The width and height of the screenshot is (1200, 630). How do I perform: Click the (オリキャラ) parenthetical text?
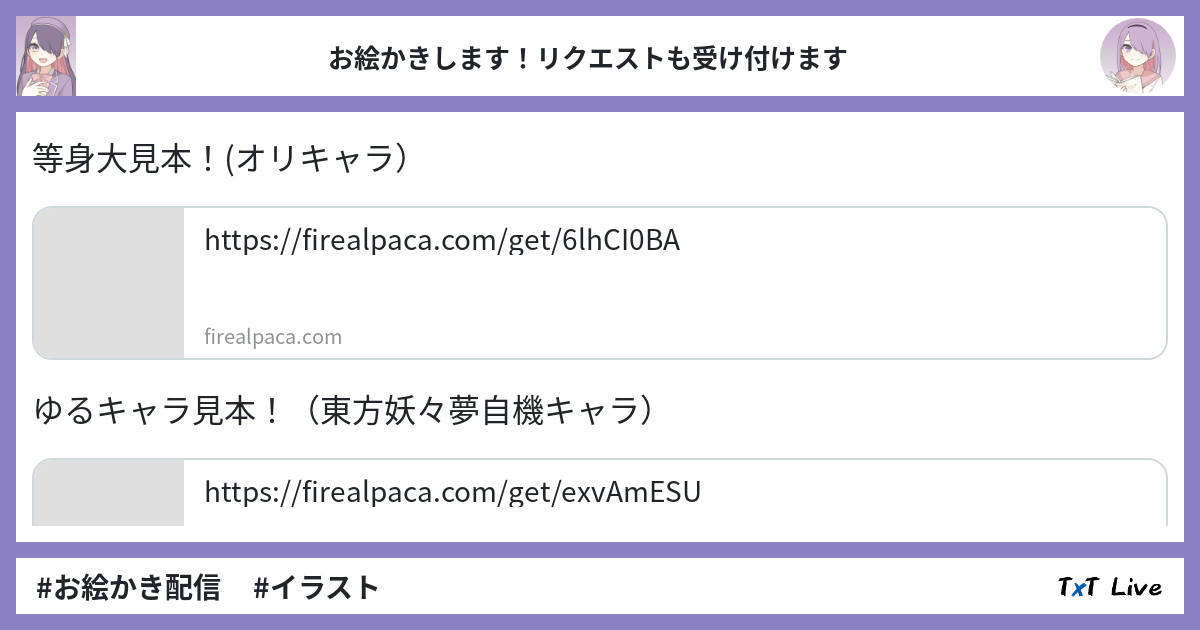(318, 159)
